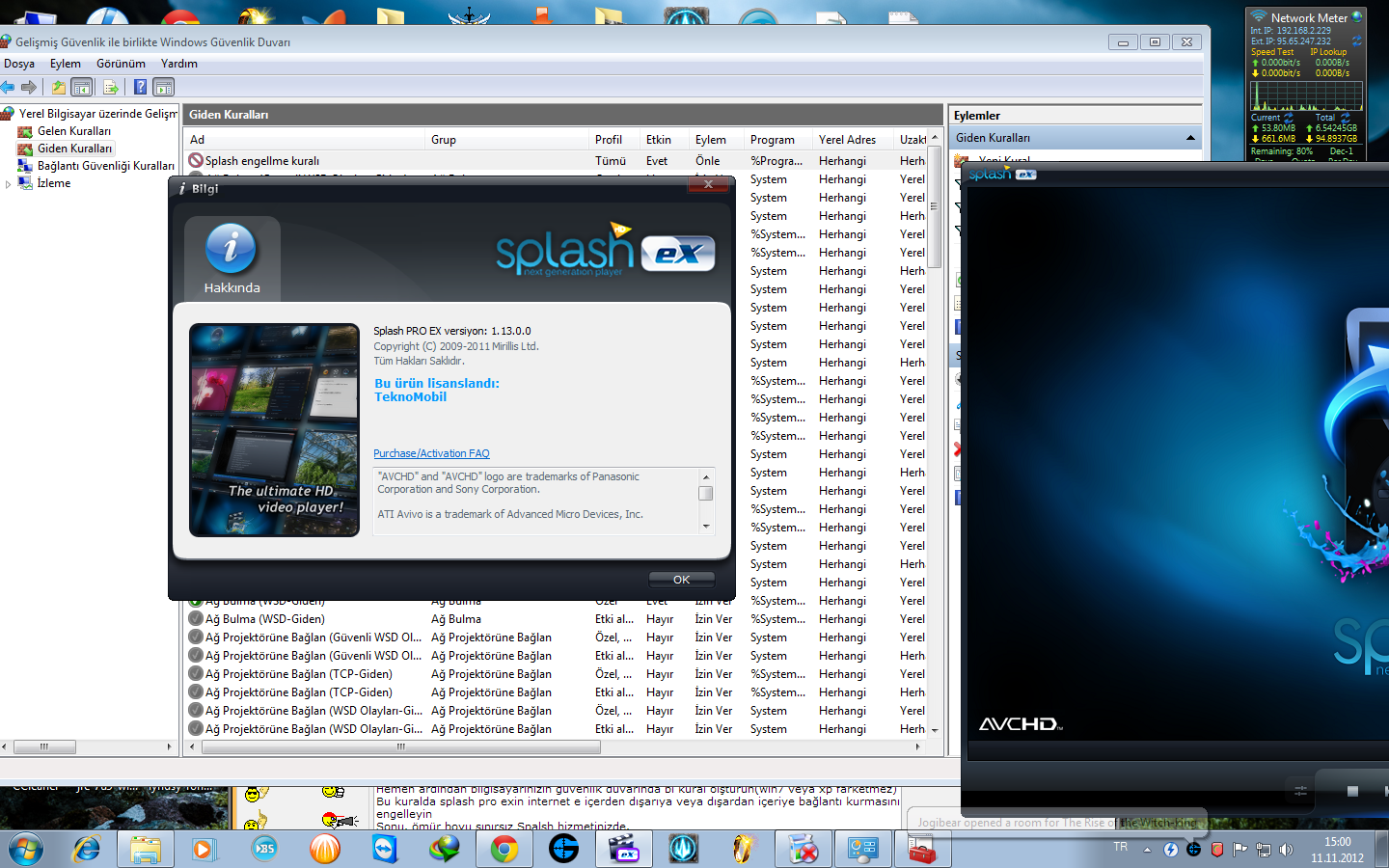Open the Dosya menu
This screenshot has width=1389, height=868.
(19, 64)
